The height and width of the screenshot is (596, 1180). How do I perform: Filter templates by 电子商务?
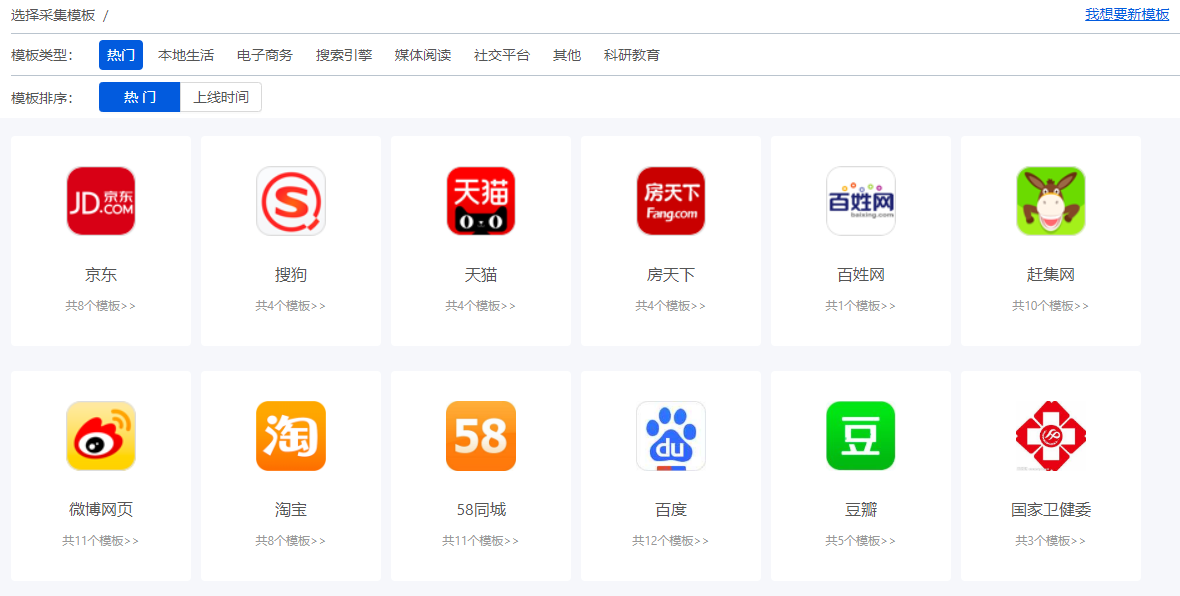(x=265, y=55)
